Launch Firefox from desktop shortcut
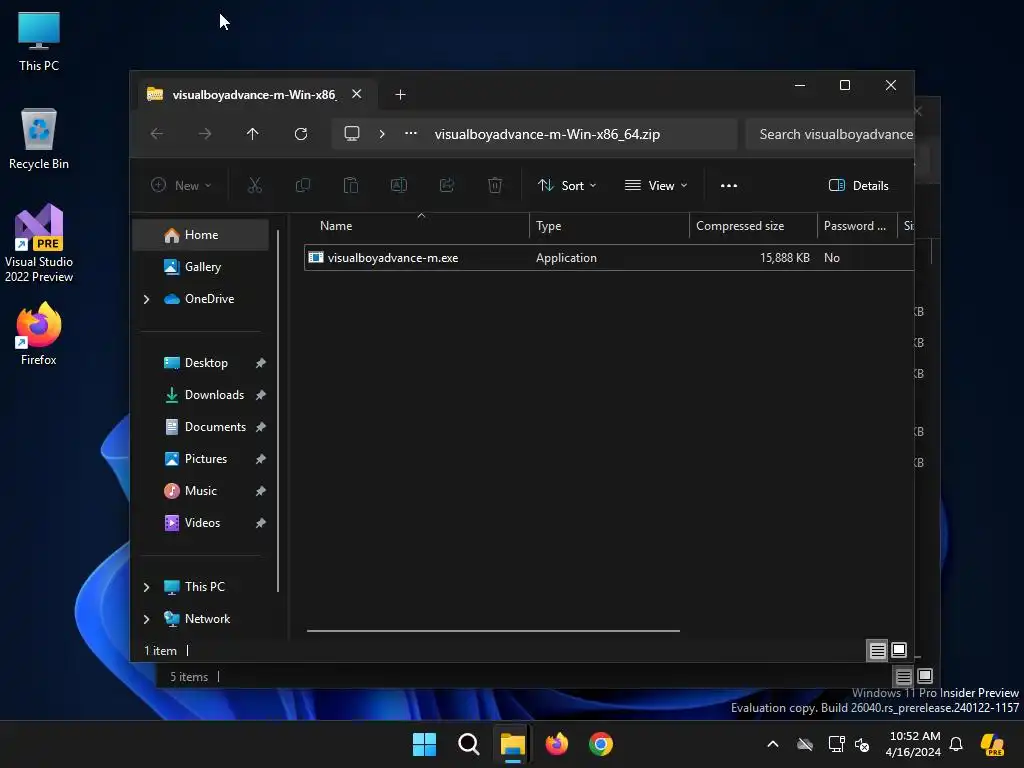 click(x=39, y=334)
